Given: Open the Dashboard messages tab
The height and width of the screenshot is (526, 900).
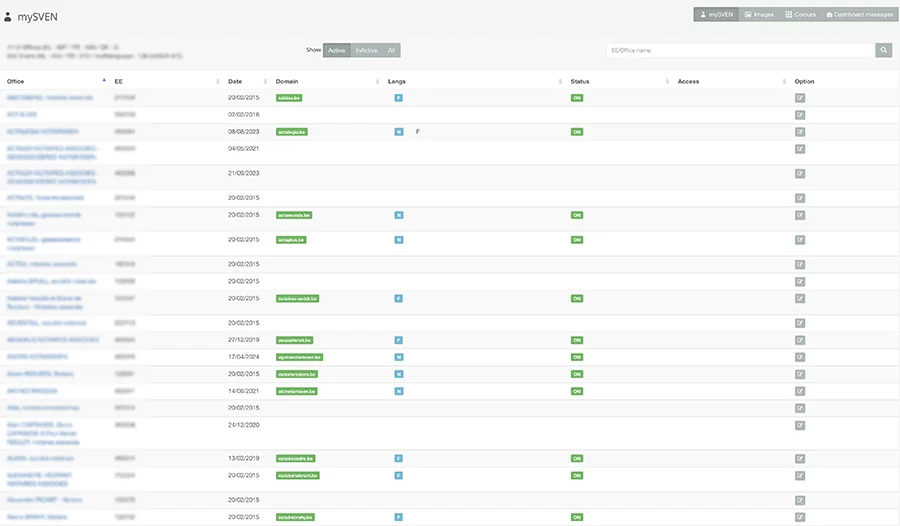Looking at the screenshot, I should click(859, 14).
